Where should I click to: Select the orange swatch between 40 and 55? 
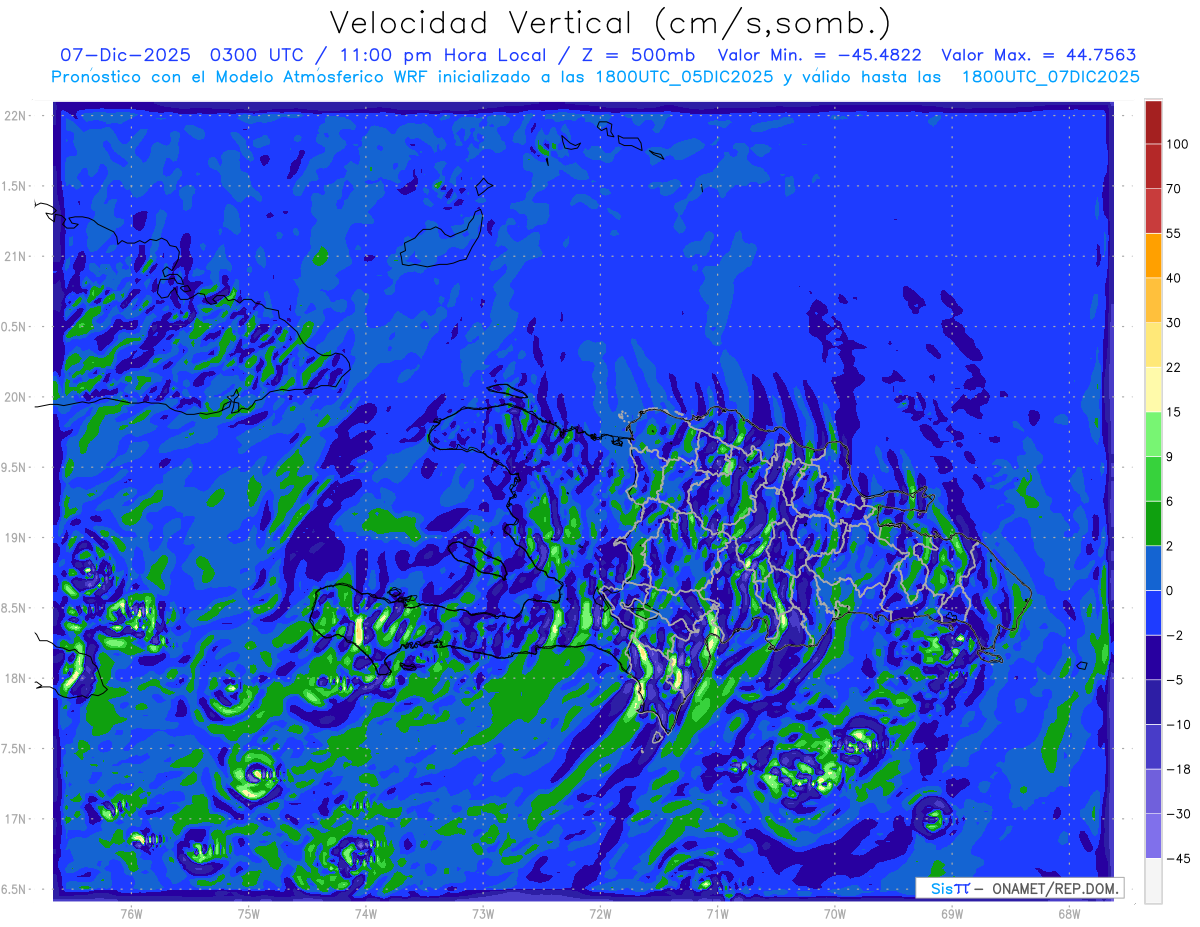(1153, 255)
